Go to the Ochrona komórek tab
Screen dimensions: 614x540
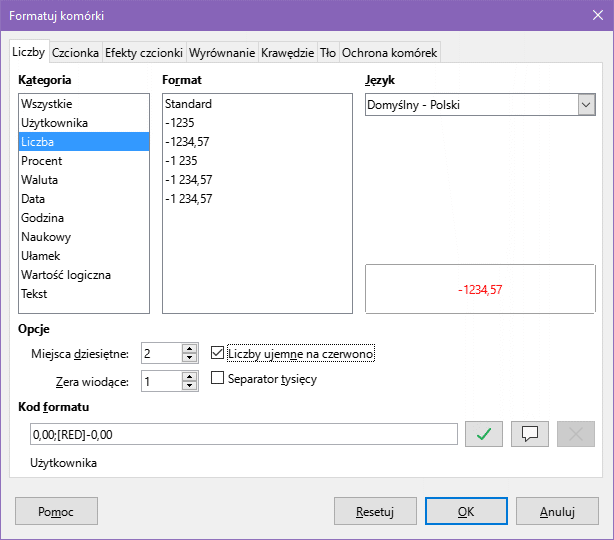(389, 53)
